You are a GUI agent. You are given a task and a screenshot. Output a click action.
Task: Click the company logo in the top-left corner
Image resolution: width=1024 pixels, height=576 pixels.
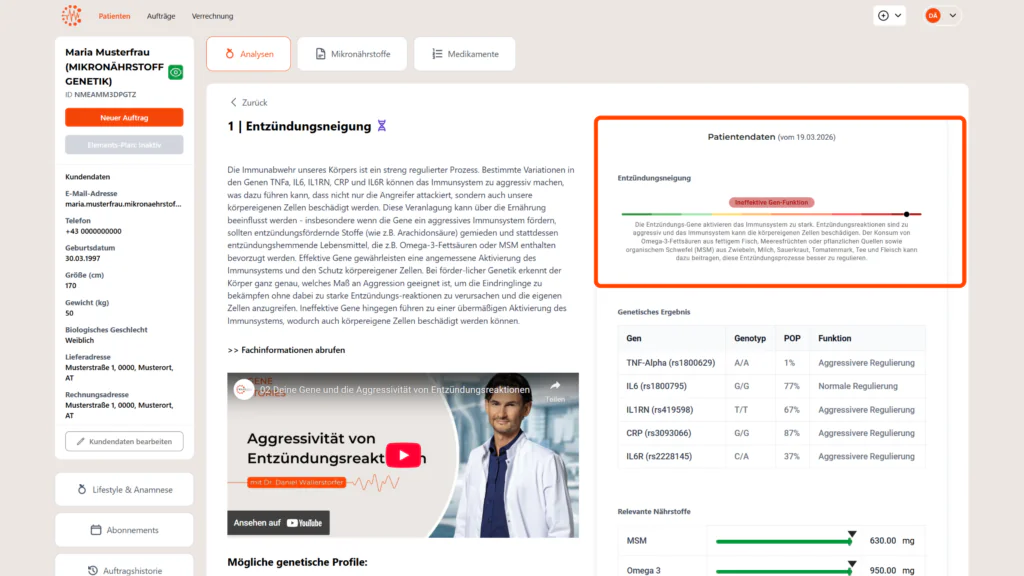coord(72,15)
